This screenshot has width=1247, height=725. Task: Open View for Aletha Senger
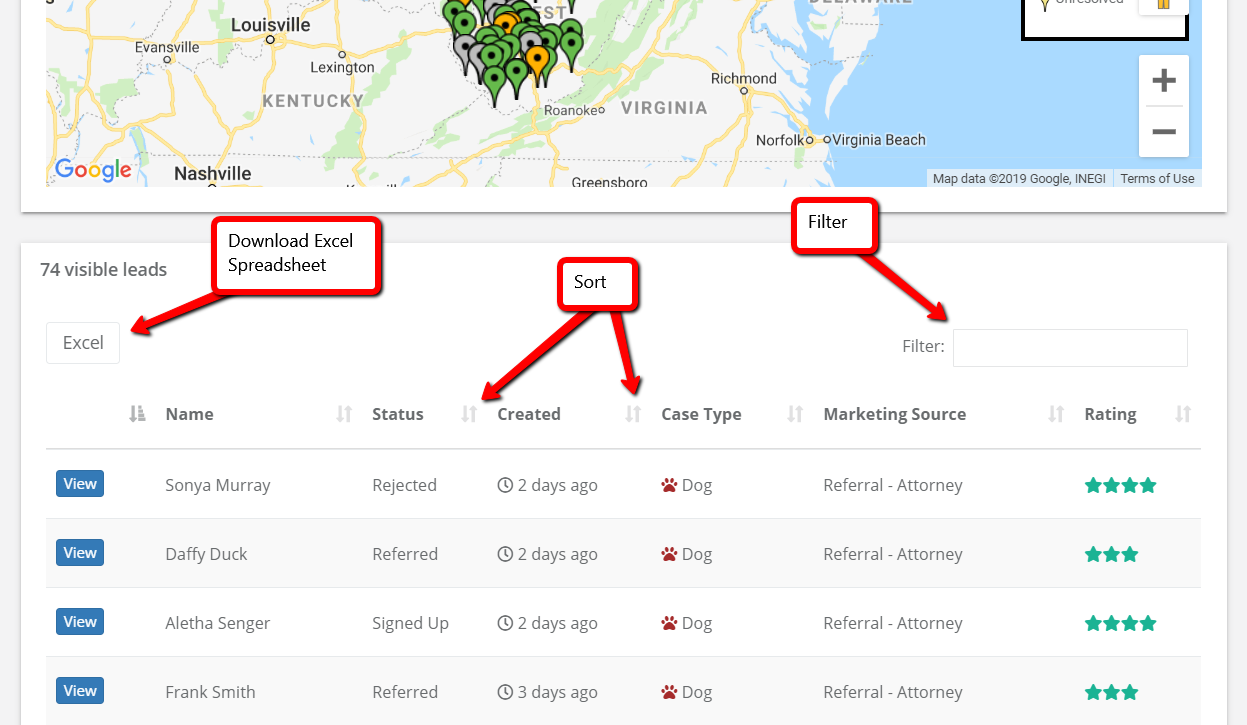tap(80, 622)
